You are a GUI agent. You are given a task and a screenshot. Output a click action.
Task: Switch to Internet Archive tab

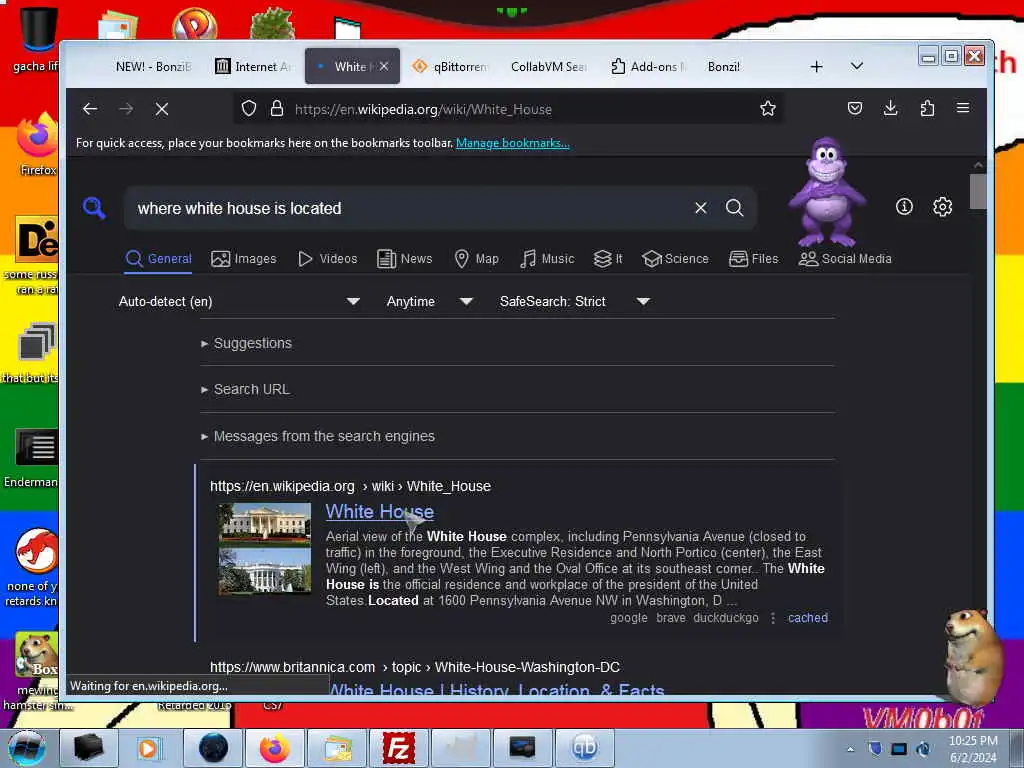253,67
